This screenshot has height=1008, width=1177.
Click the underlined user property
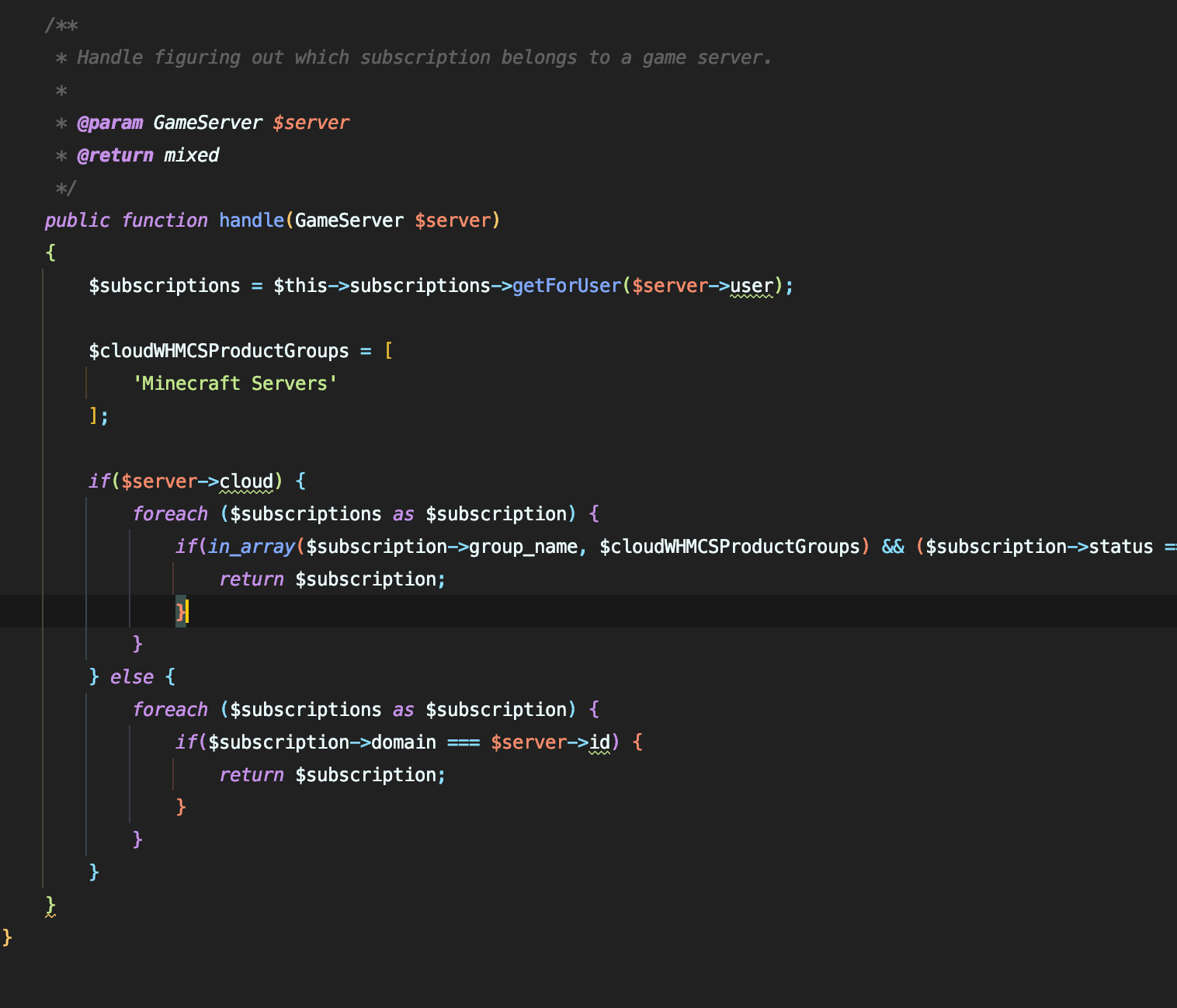click(x=752, y=286)
